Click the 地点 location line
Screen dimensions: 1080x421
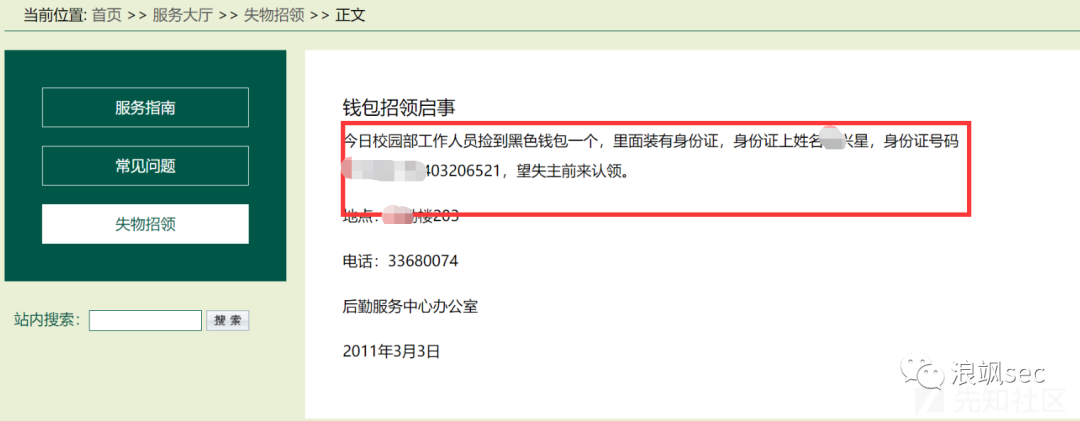pyautogui.click(x=400, y=216)
